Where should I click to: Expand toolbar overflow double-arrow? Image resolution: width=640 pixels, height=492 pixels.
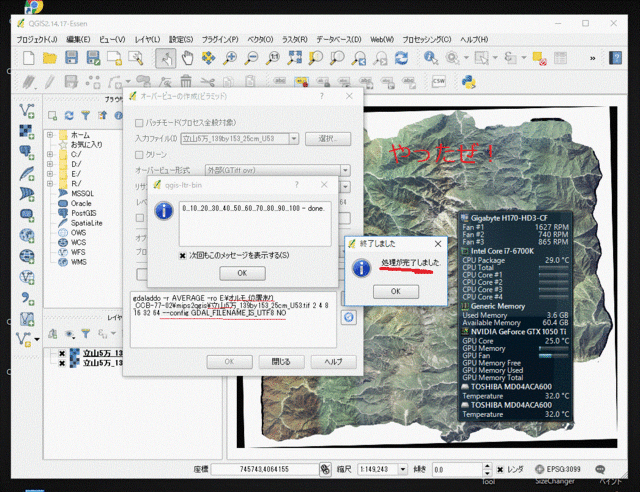click(592, 58)
